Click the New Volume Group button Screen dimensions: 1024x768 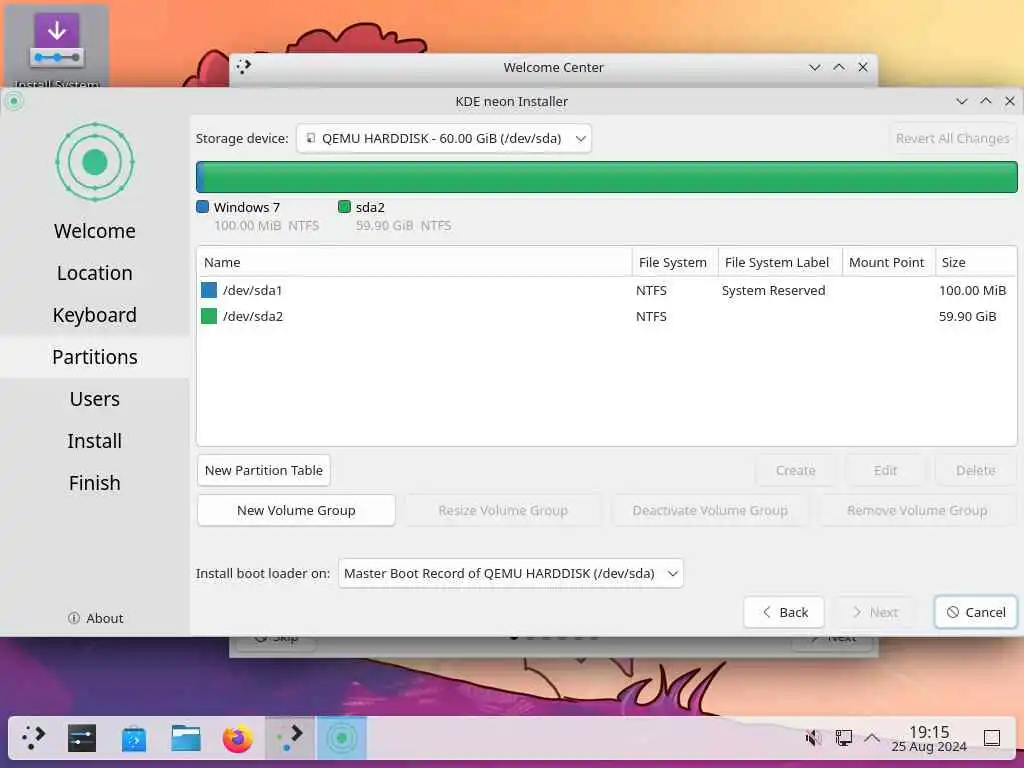296,510
